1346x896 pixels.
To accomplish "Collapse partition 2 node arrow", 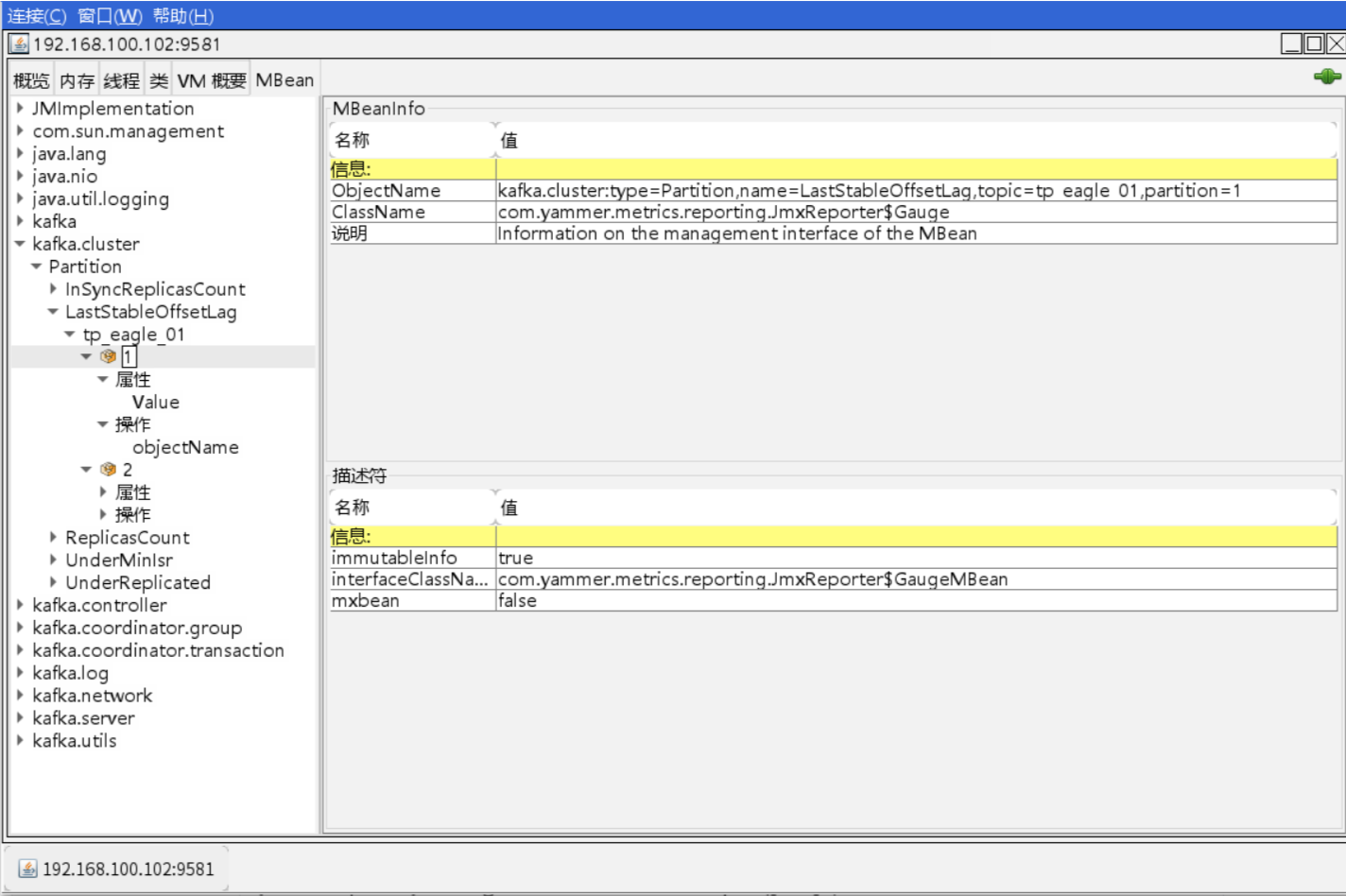I will pyautogui.click(x=86, y=469).
